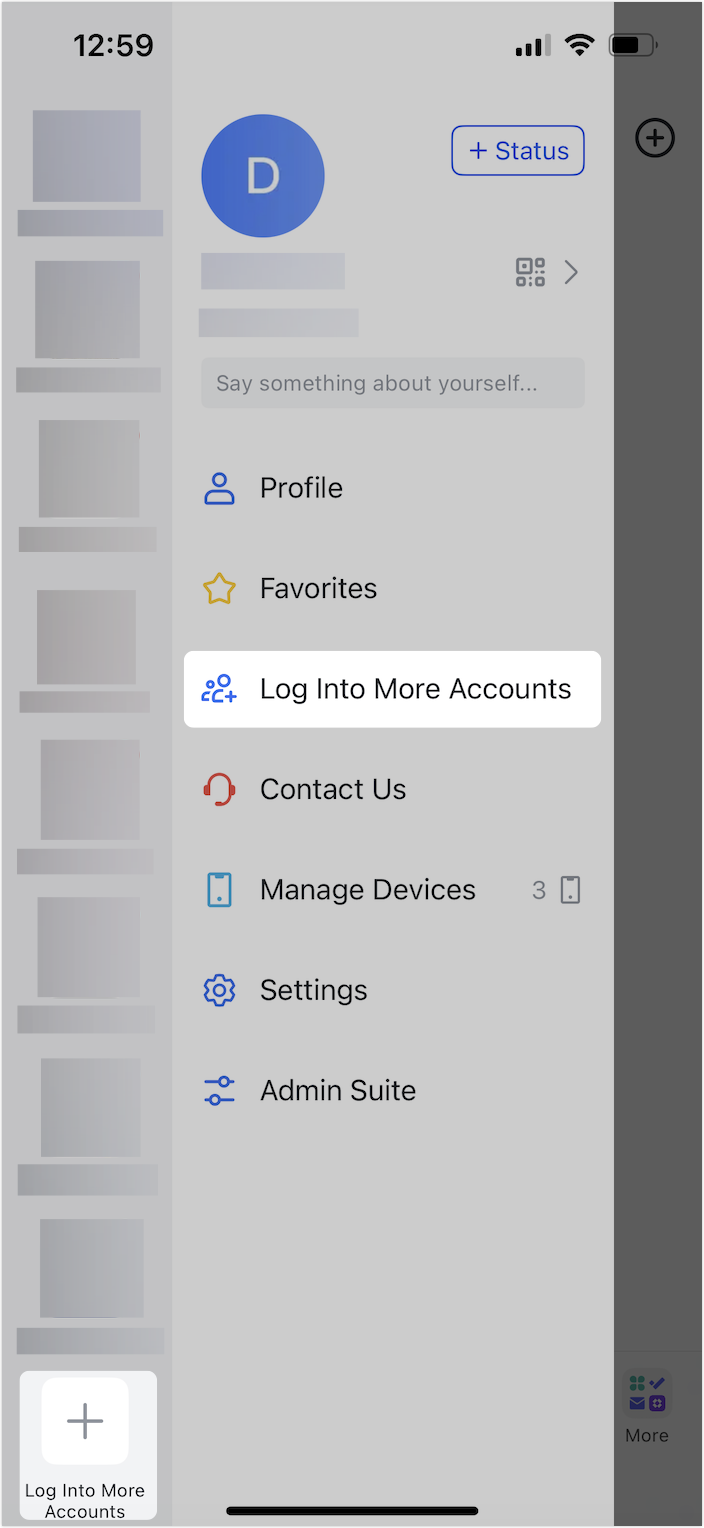The width and height of the screenshot is (704, 1528).
Task: Tap the Status button to set a status
Action: tap(518, 150)
